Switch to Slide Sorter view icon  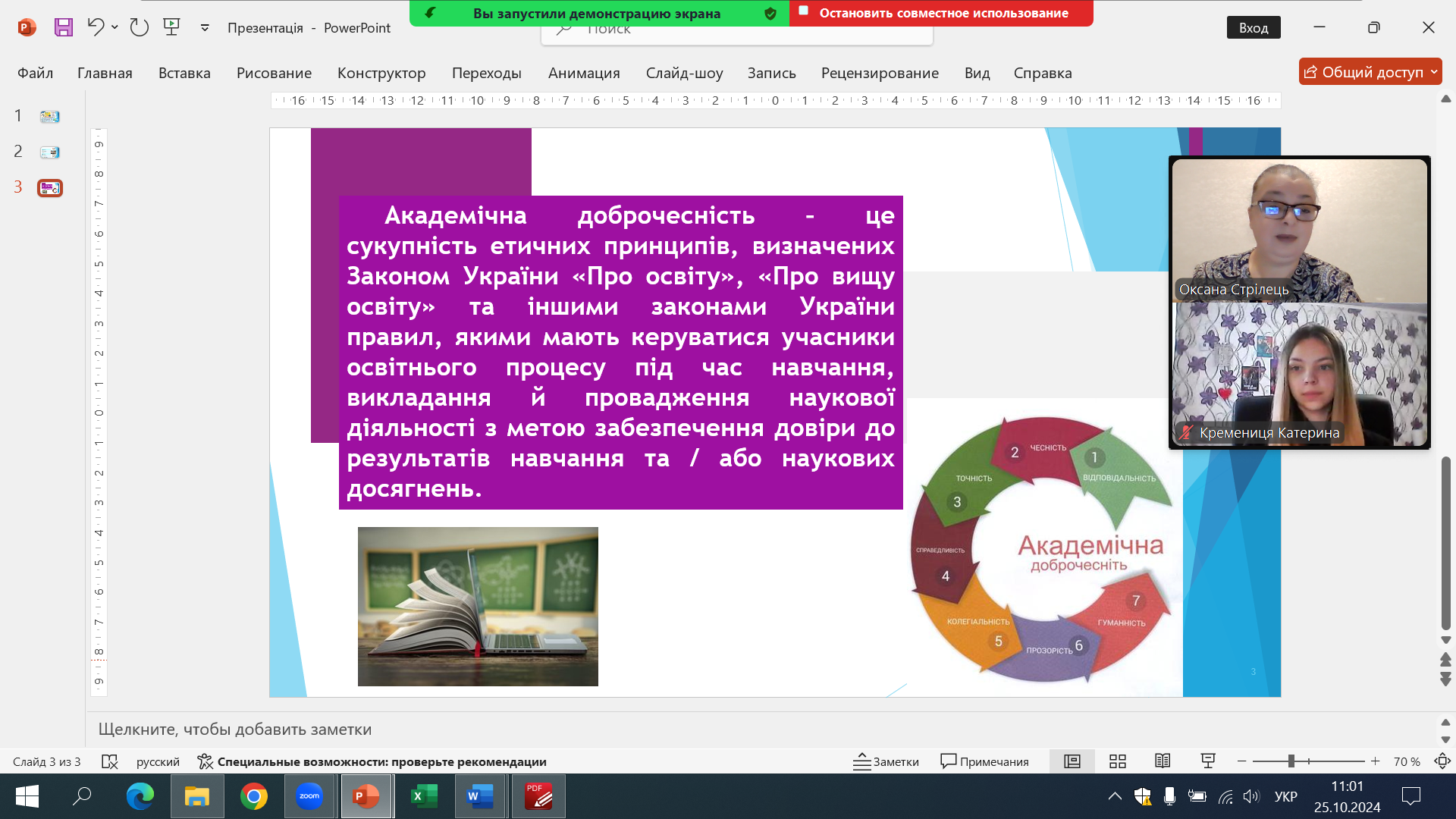click(x=1117, y=761)
